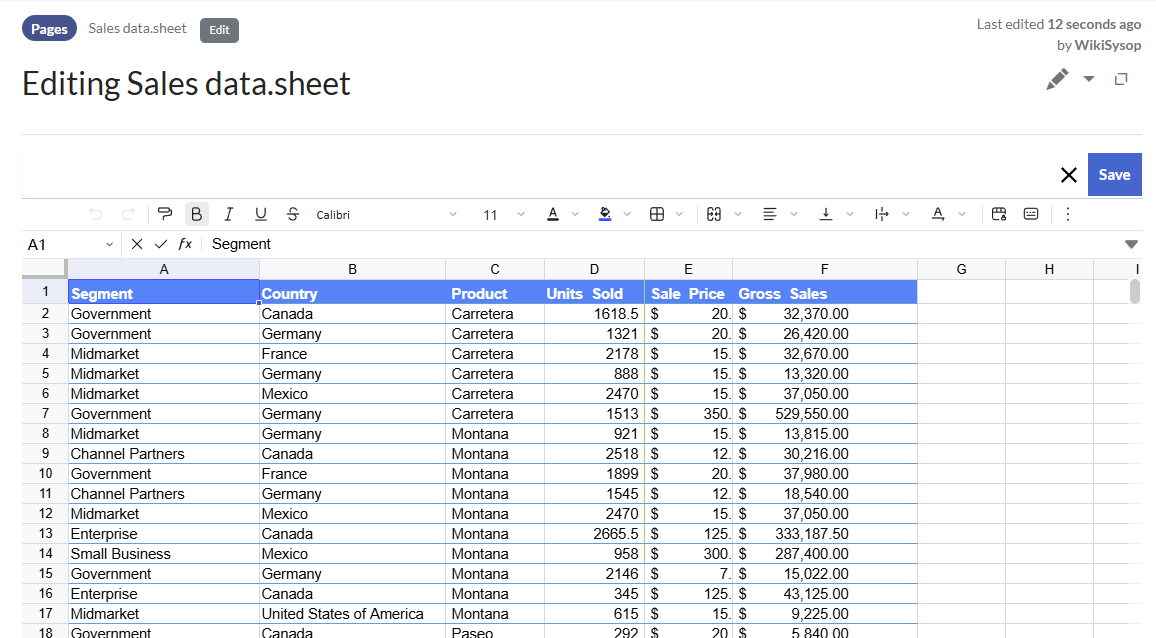
Task: Click the fx insert function icon
Action: [185, 244]
